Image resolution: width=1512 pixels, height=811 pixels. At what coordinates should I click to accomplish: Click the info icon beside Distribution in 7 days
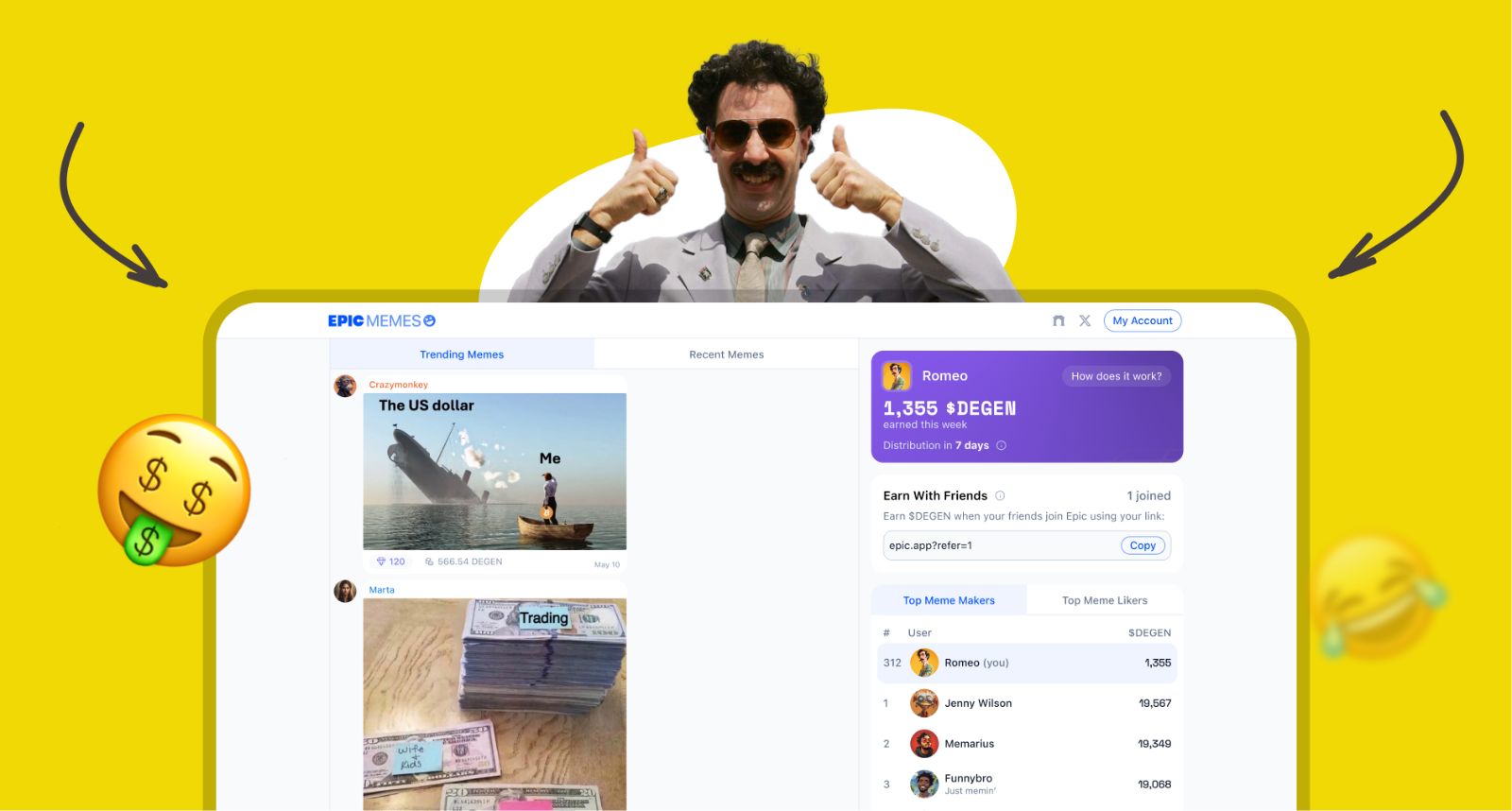click(x=1002, y=446)
